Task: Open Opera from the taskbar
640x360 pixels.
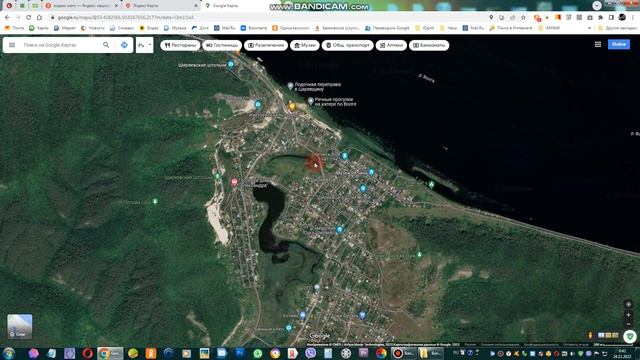Action: click(88, 353)
